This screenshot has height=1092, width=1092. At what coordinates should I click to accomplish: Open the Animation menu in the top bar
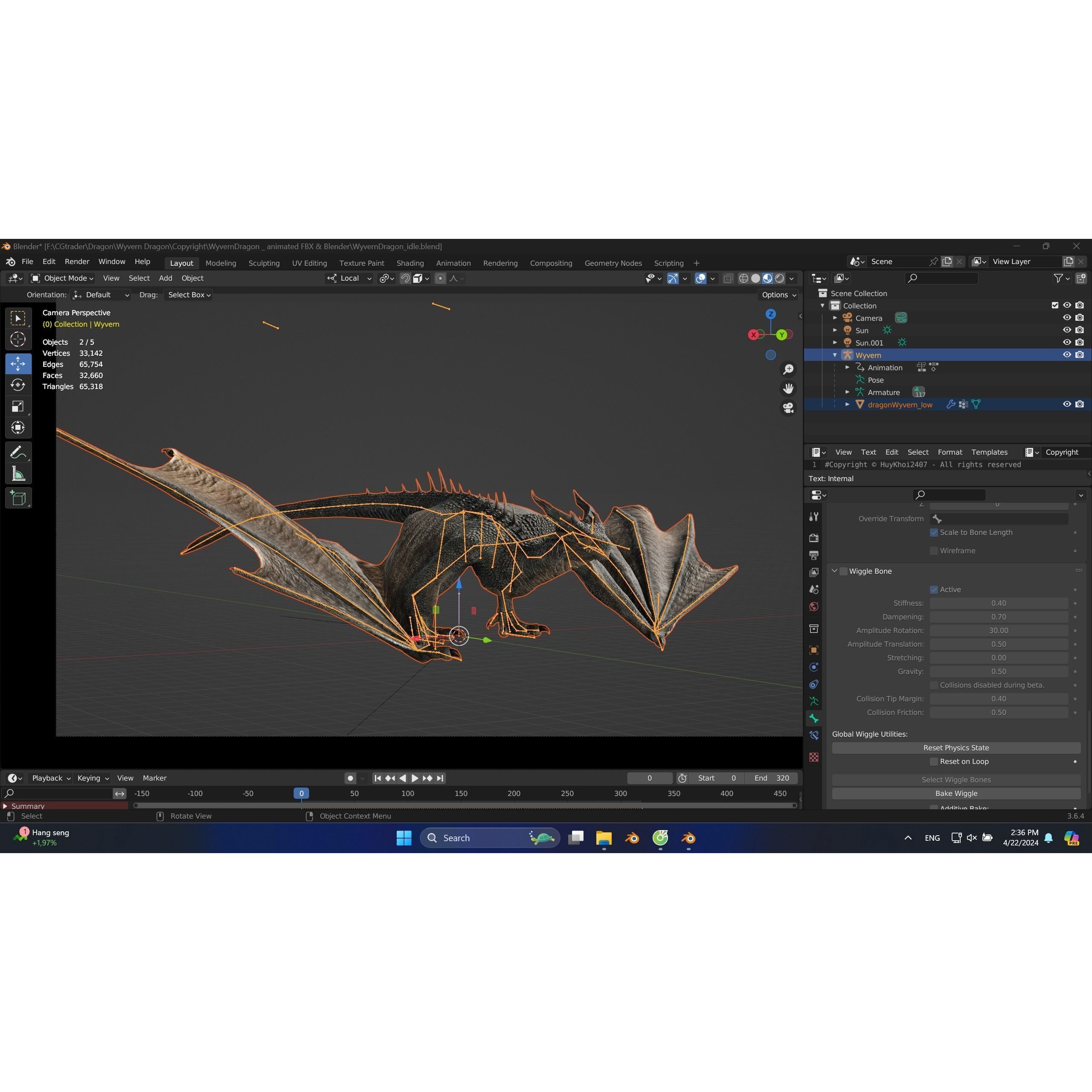point(453,263)
